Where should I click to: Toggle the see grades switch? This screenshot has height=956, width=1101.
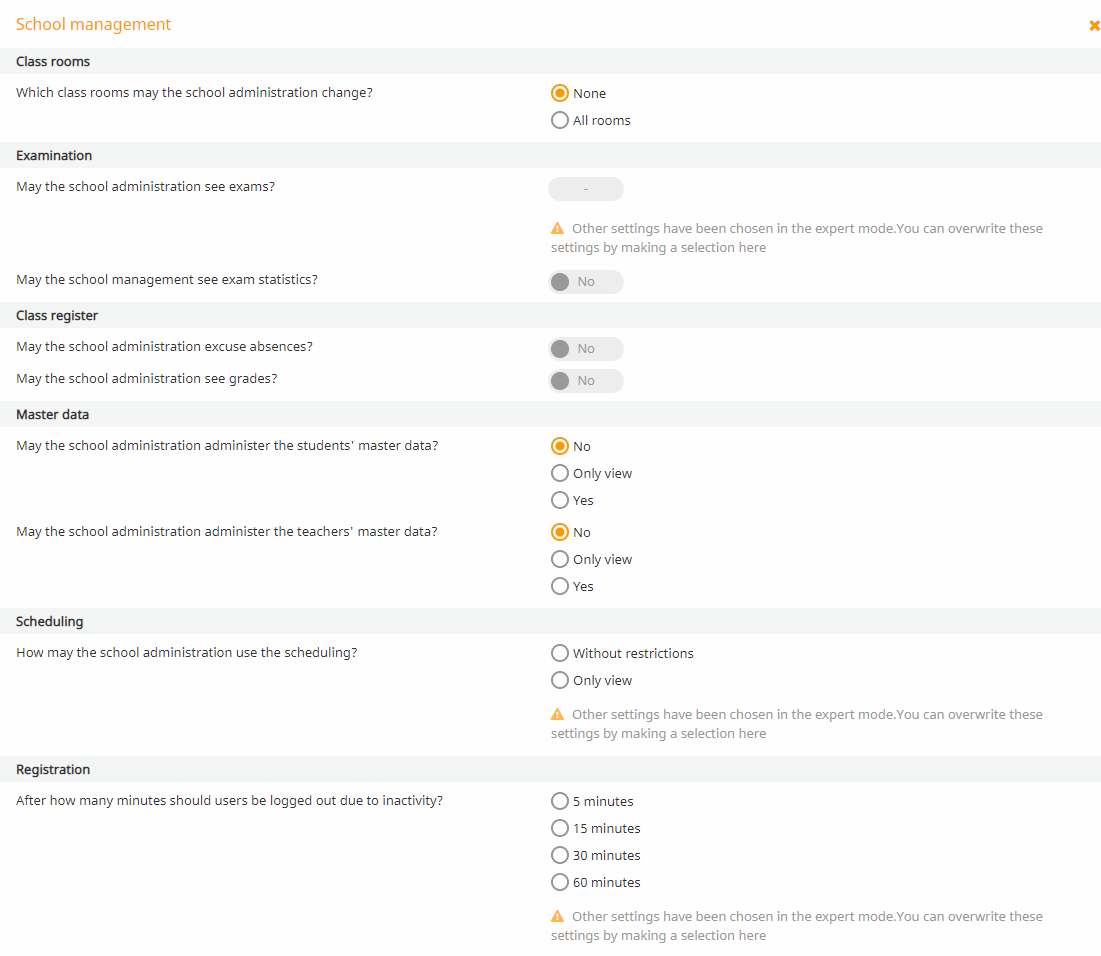coord(586,381)
